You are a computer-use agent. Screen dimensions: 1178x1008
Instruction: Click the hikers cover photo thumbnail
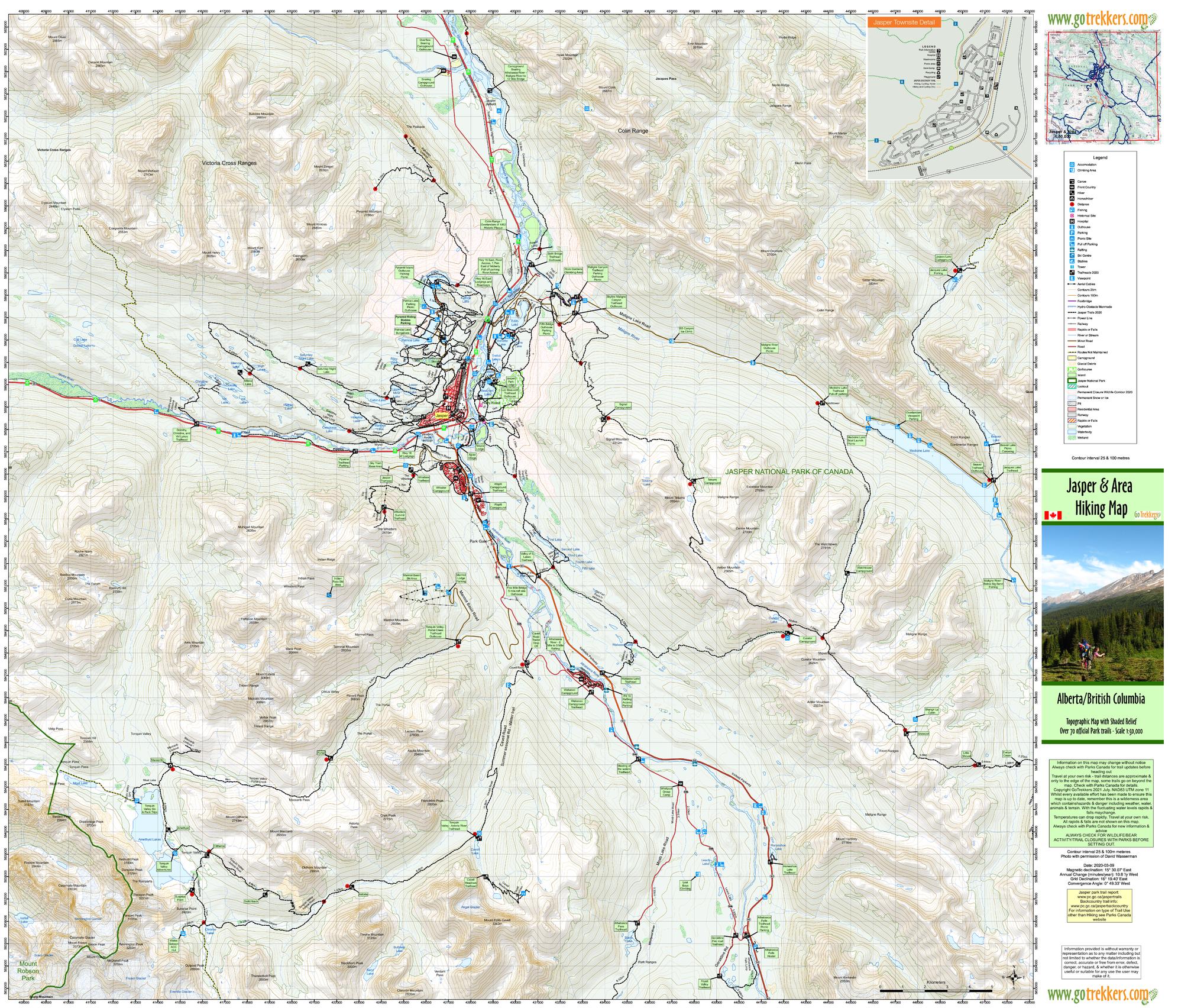coord(1102,603)
